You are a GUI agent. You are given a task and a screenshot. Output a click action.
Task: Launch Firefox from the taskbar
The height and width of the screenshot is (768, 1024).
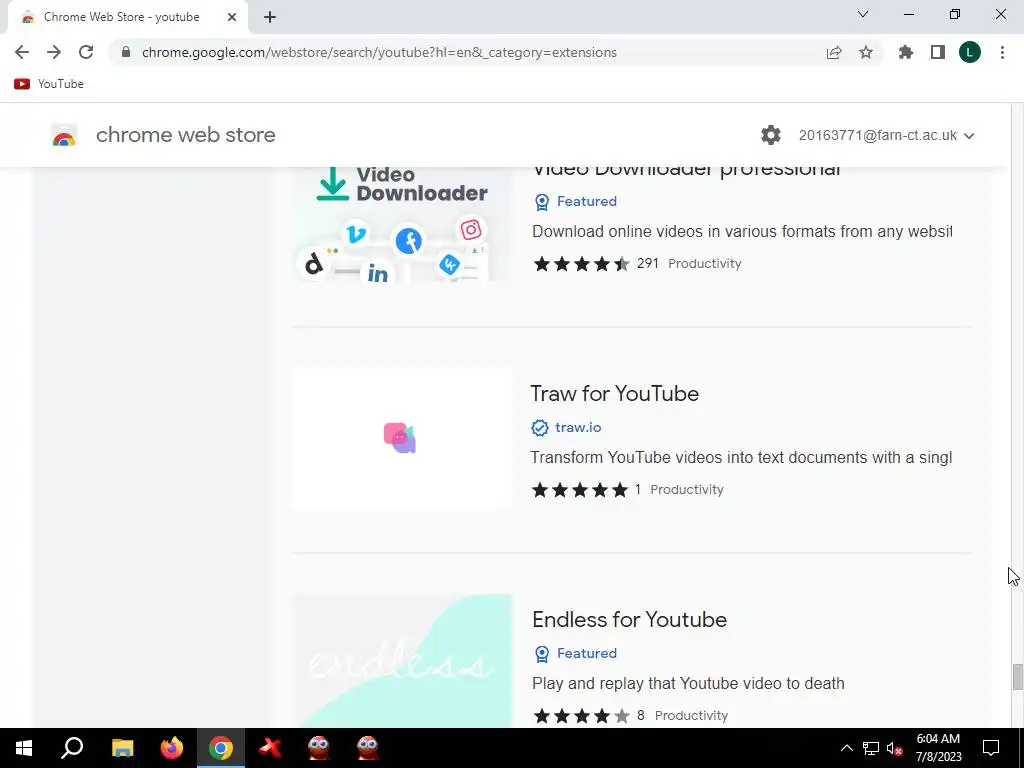(x=172, y=748)
